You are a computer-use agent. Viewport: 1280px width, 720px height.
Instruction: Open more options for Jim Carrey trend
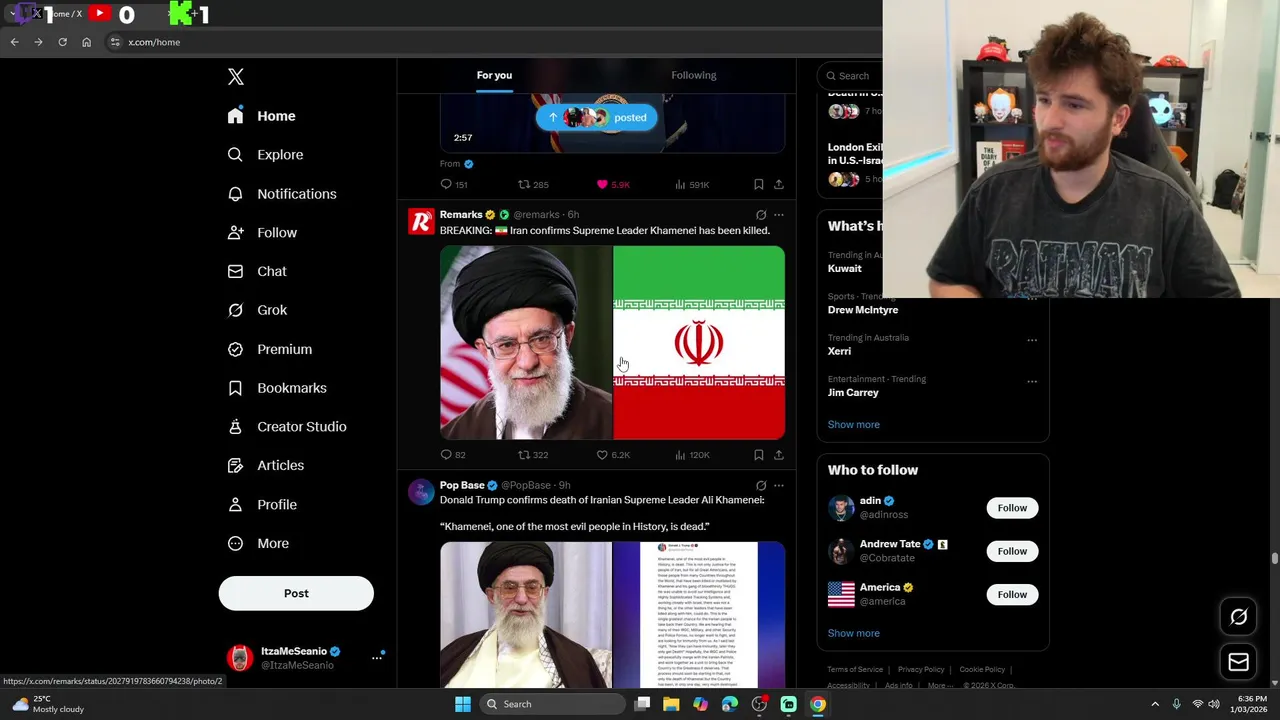[1032, 381]
